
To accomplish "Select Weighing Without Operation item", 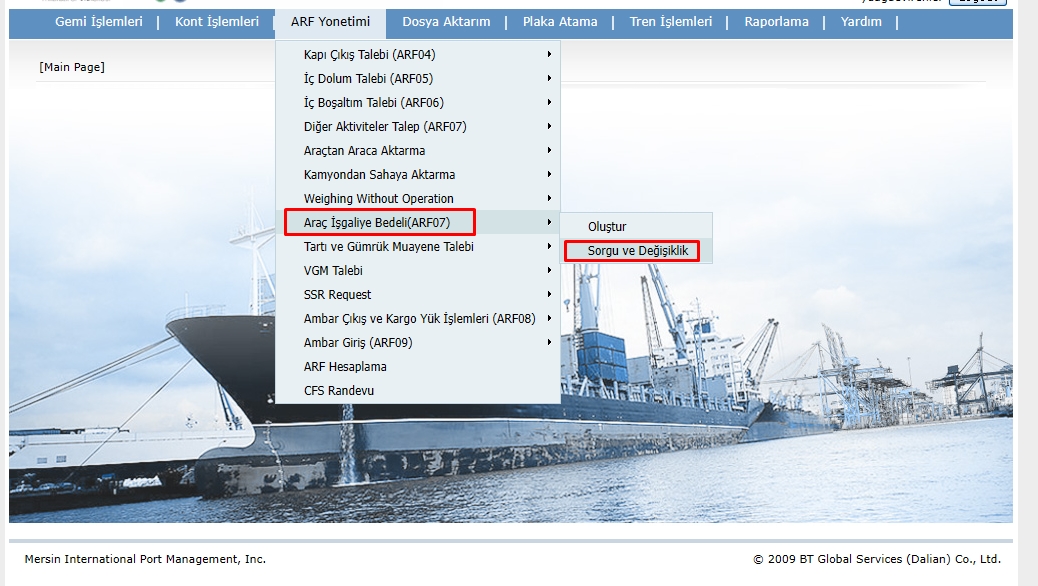I will (x=378, y=199).
